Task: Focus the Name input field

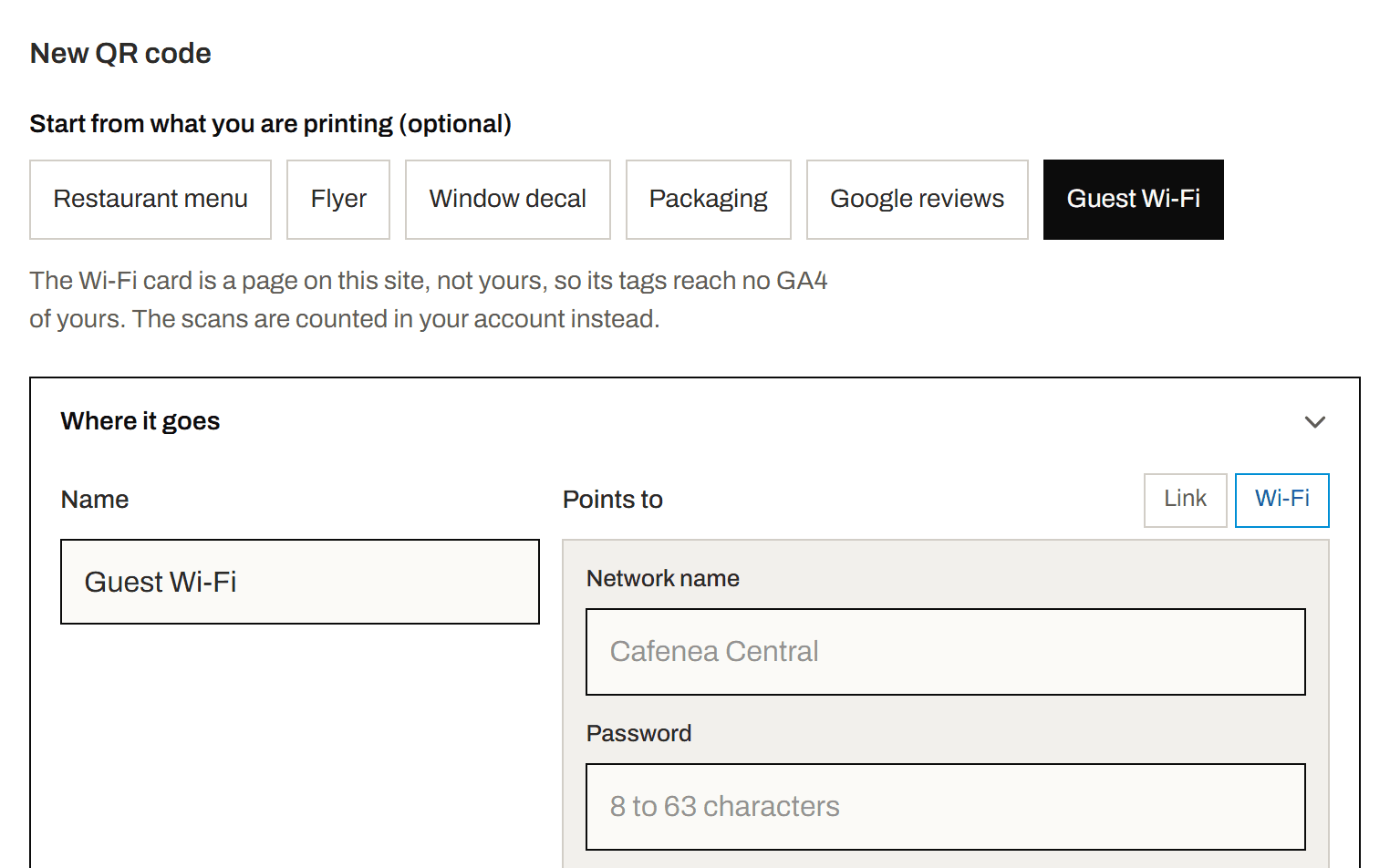Action: click(x=300, y=582)
